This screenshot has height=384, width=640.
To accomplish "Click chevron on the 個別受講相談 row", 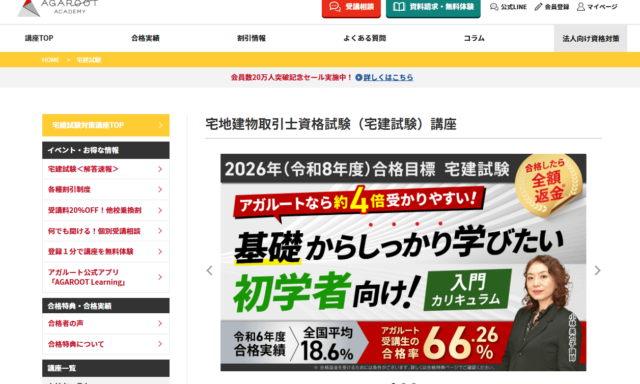I will (x=160, y=231).
